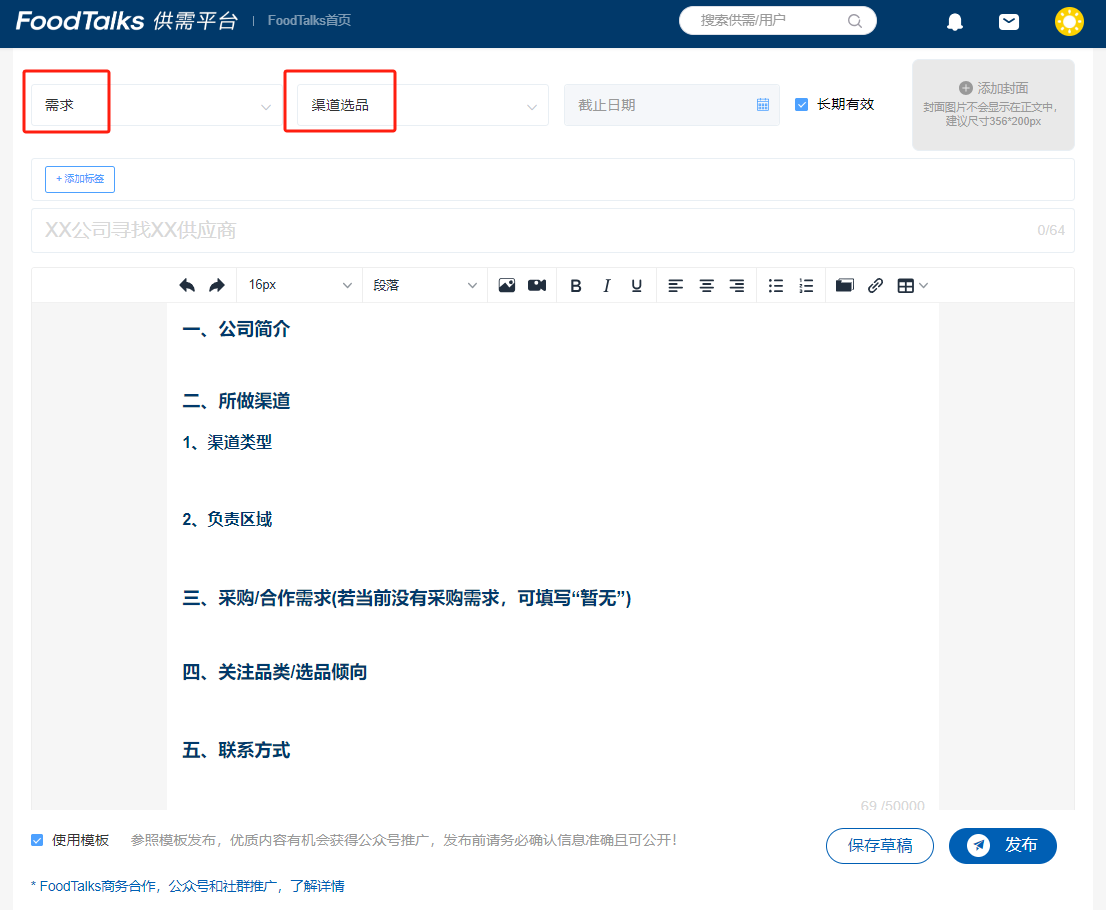Apply italic formatting

click(606, 285)
